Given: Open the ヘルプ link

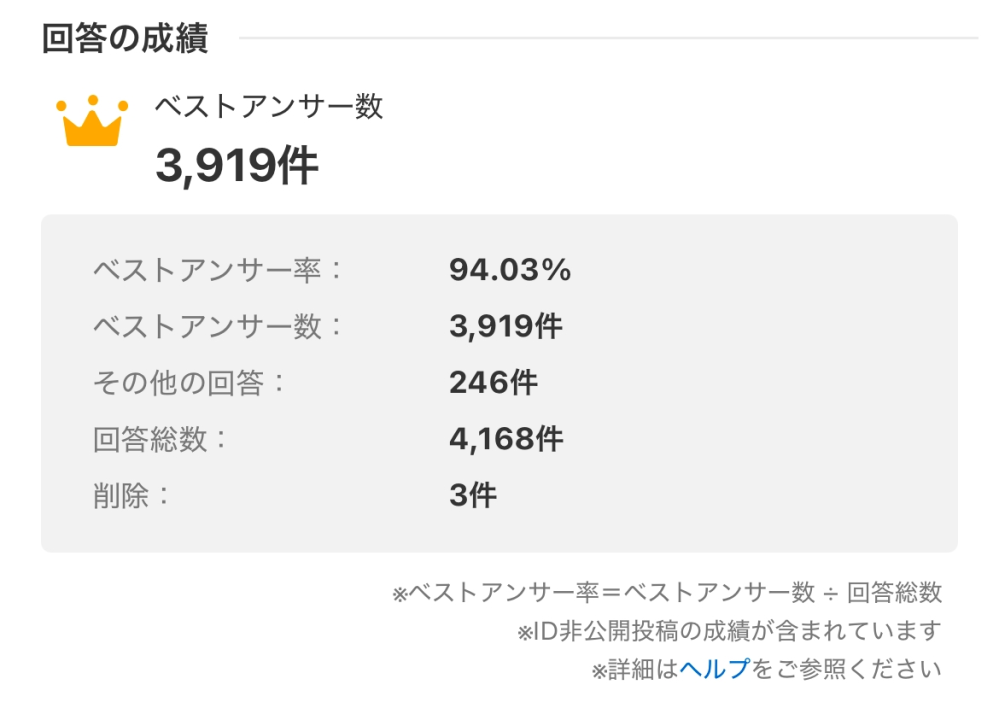Looking at the screenshot, I should point(715,669).
